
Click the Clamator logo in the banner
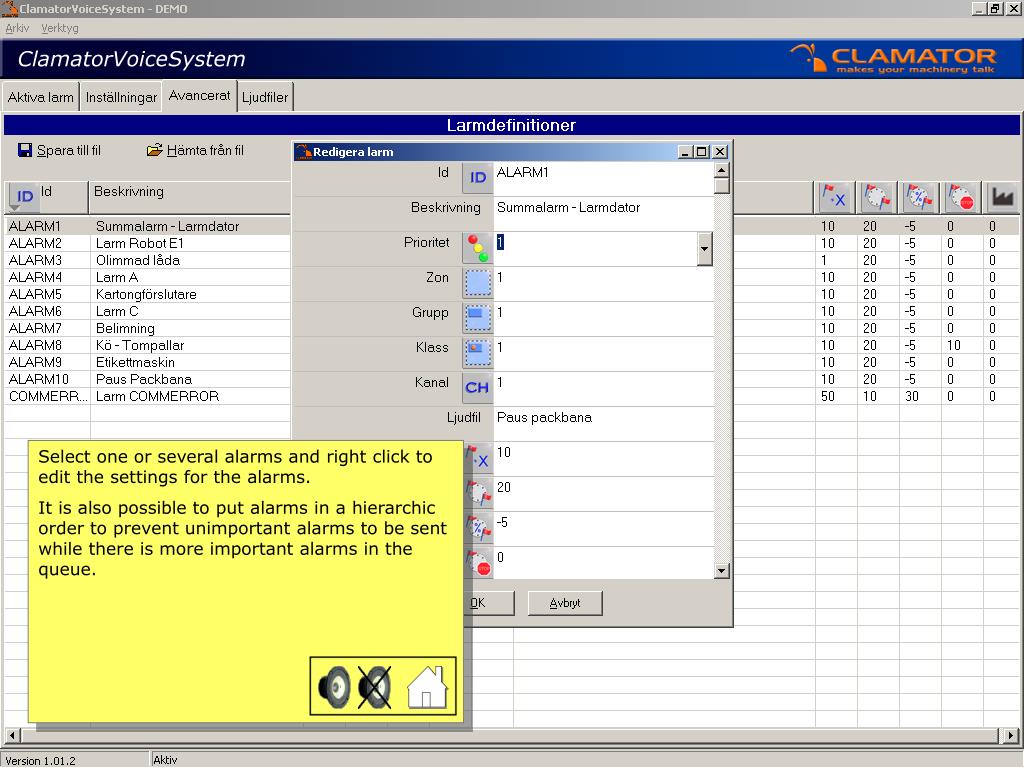(893, 59)
